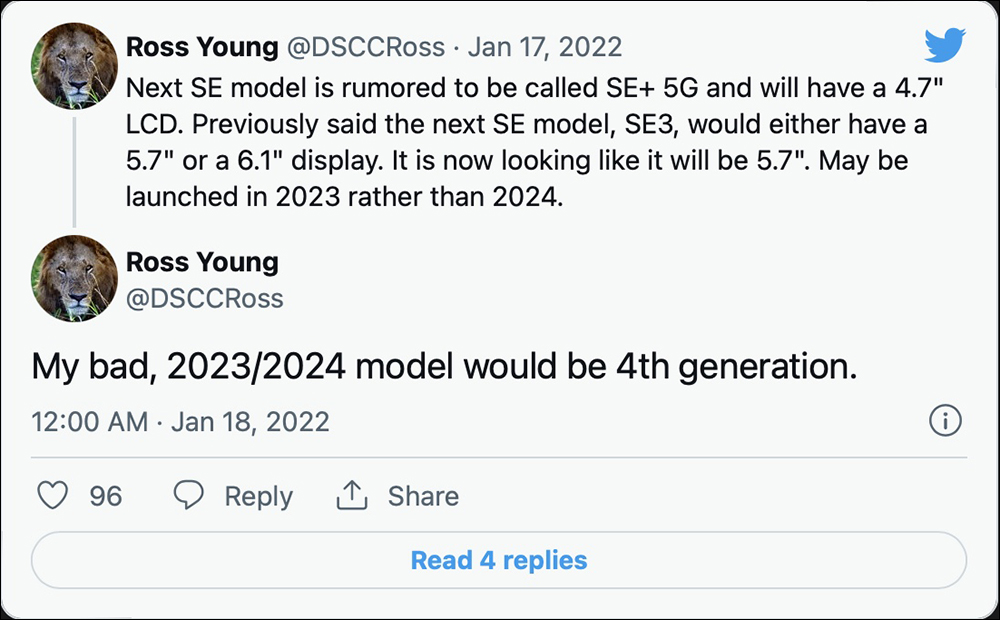Click the thread connector line between avatars
Screen dimensions: 1000x620
coord(74,172)
